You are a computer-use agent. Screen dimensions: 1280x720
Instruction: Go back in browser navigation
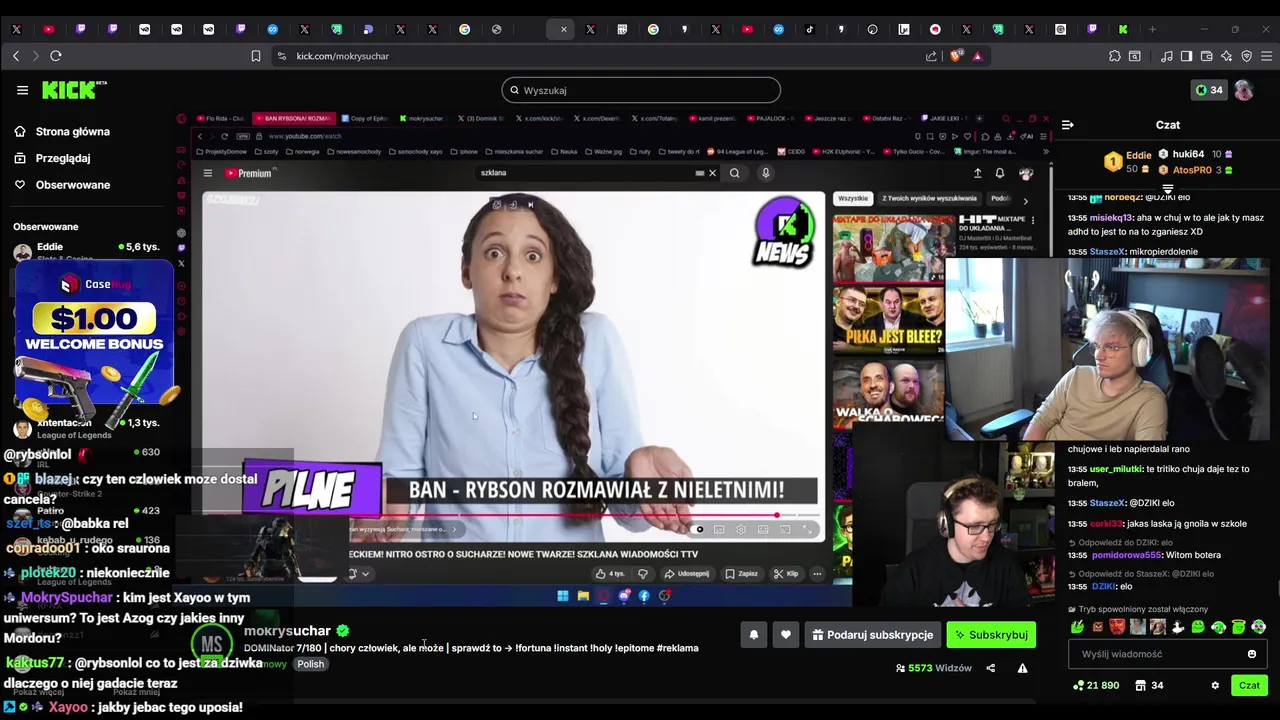(16, 56)
